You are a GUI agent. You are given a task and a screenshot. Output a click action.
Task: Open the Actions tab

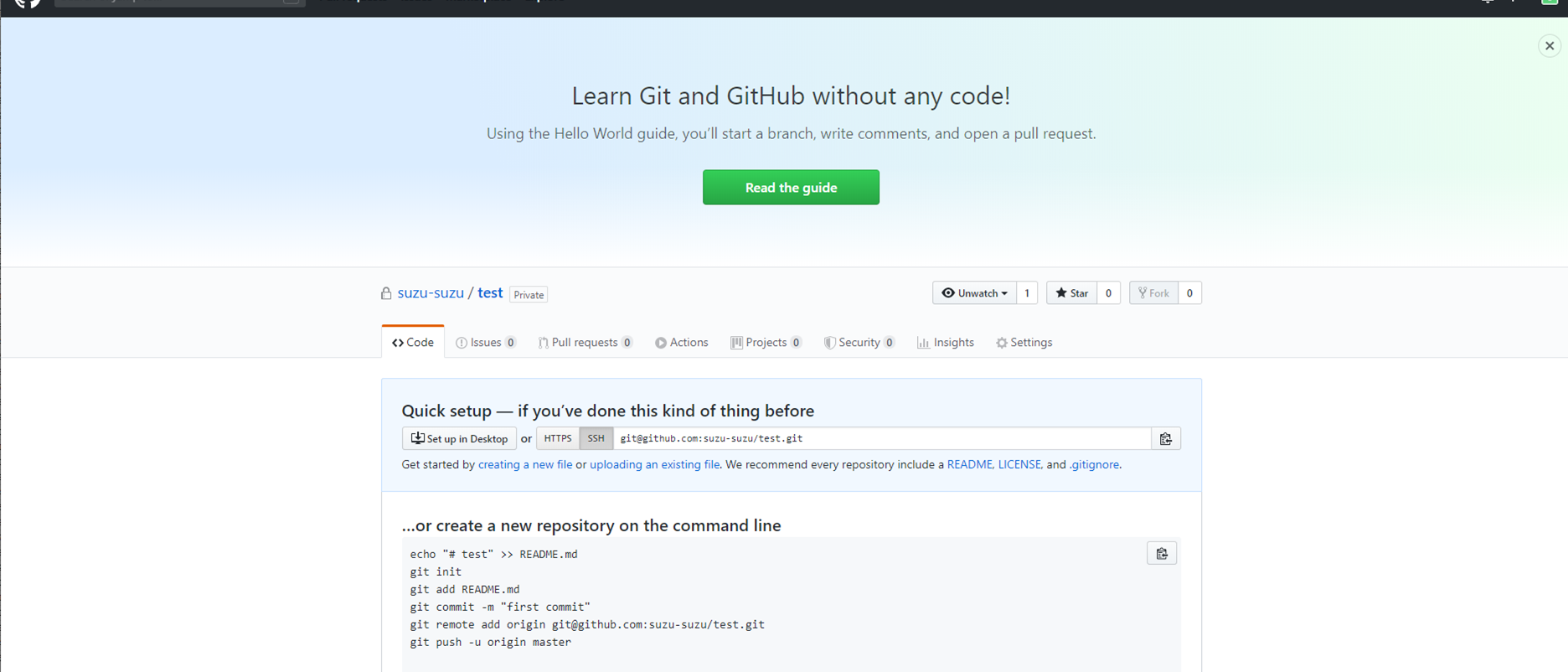pos(682,342)
